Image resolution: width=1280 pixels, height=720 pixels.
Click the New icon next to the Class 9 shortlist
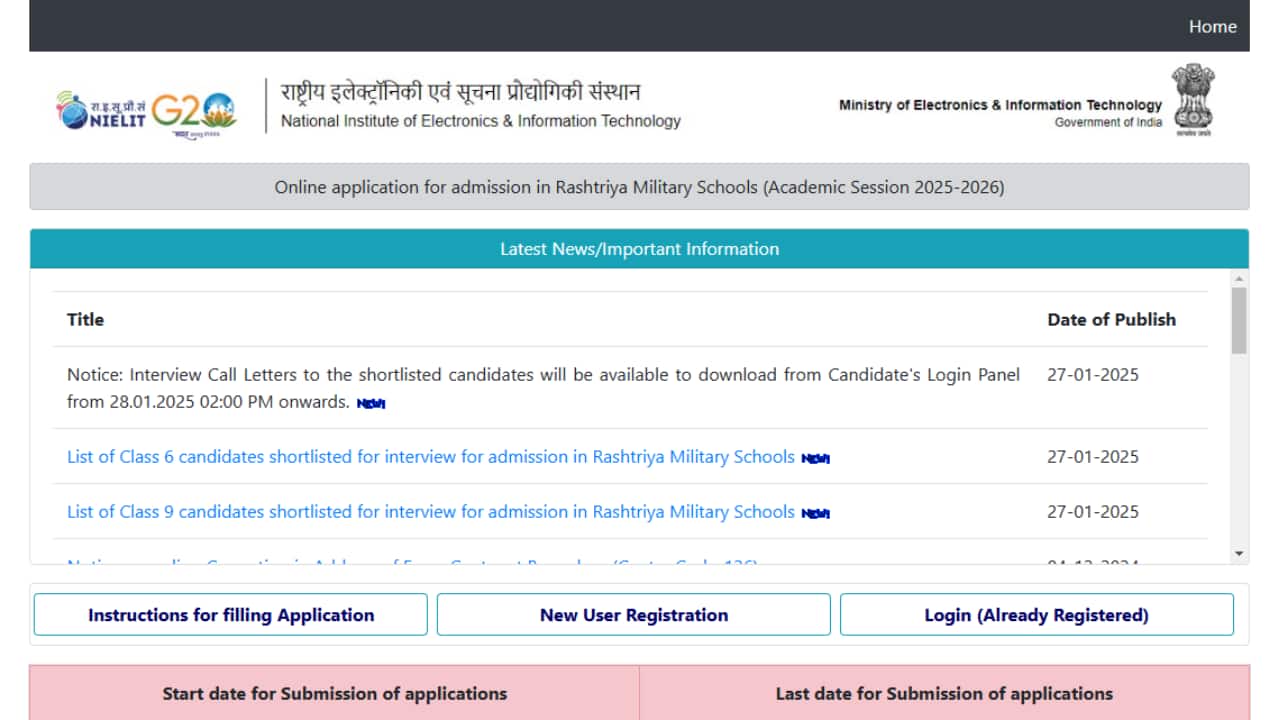pyautogui.click(x=815, y=512)
